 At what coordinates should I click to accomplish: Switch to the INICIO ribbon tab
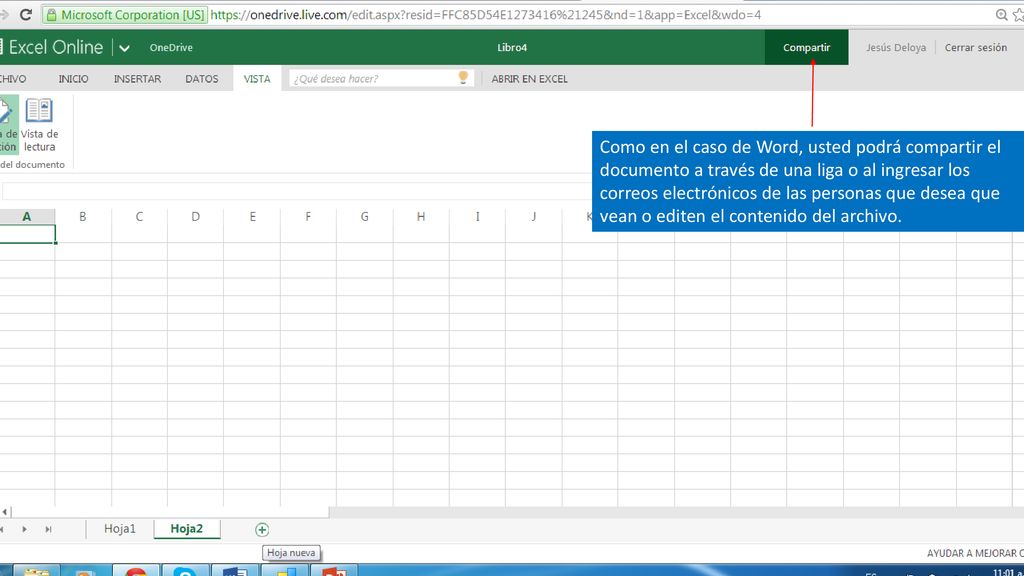click(73, 79)
